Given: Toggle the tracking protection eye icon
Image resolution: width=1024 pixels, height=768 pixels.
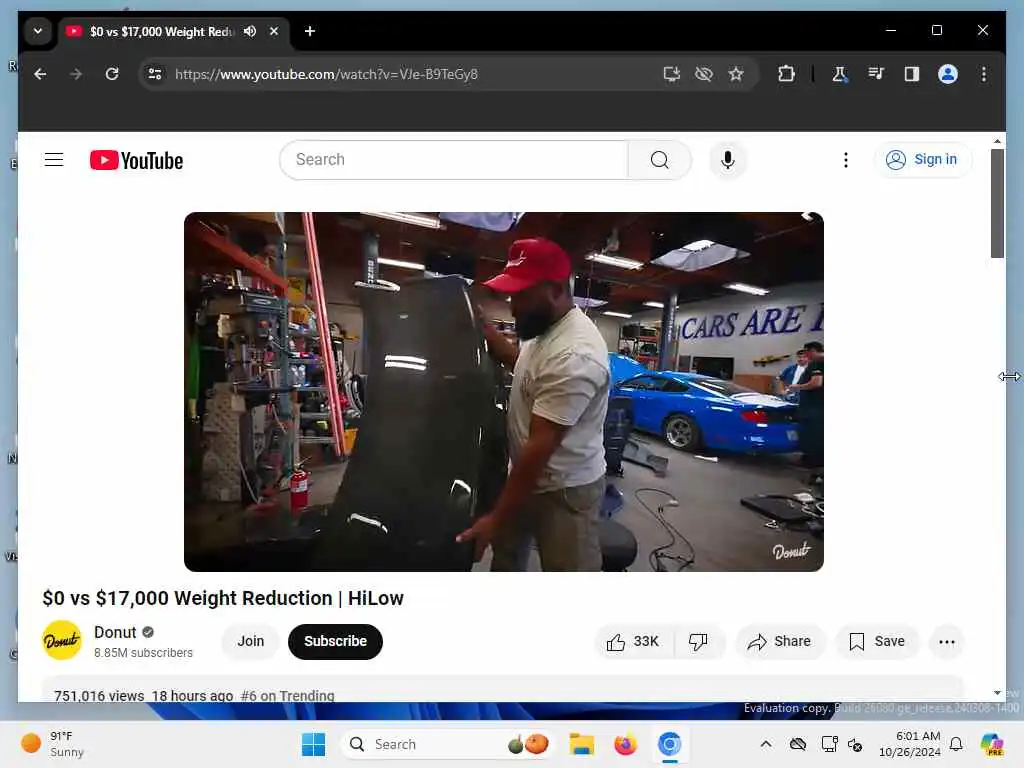Looking at the screenshot, I should tap(704, 74).
